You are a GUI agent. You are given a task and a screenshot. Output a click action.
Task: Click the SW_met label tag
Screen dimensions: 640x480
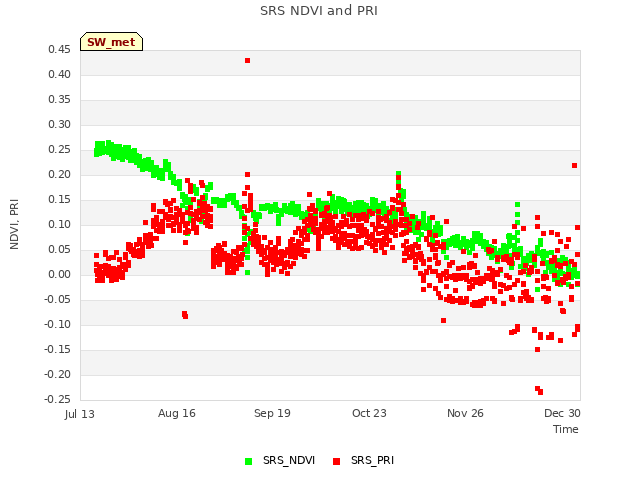coord(111,42)
